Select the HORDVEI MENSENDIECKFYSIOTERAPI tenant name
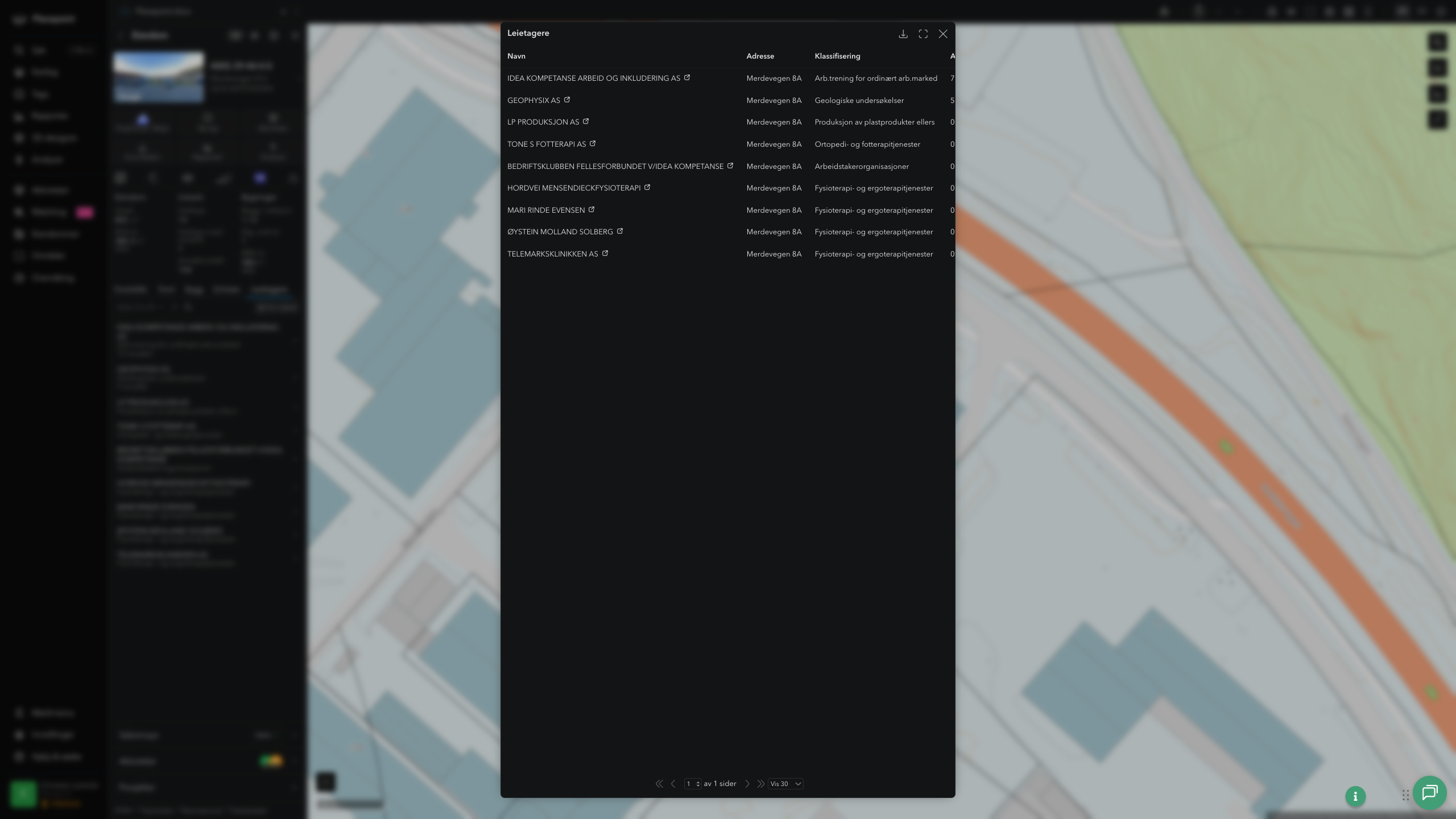 tap(574, 188)
